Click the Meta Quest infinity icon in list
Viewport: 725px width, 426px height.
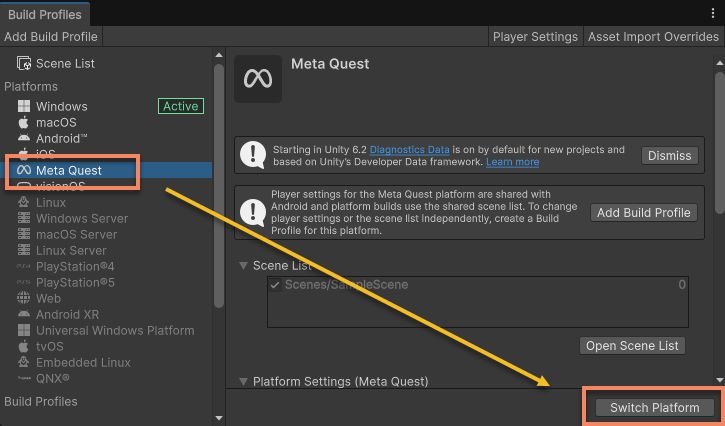pyautogui.click(x=24, y=170)
